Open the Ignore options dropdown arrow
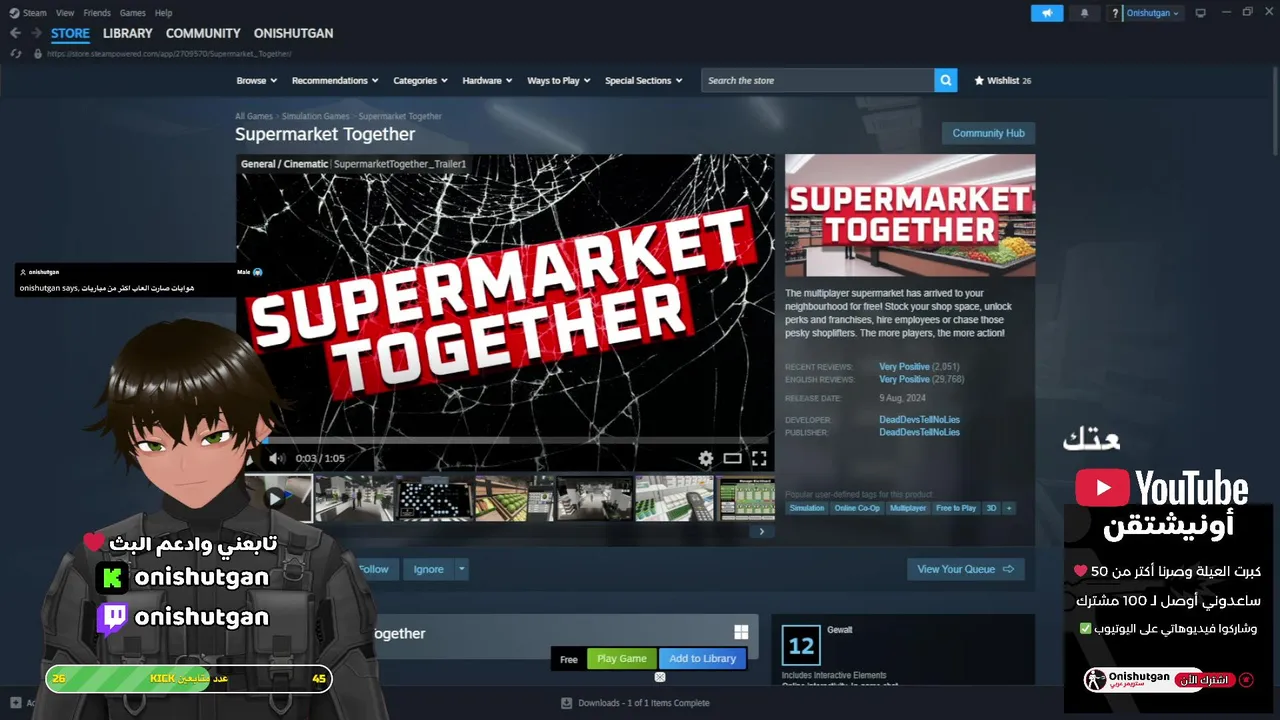The image size is (1280, 720). click(461, 569)
